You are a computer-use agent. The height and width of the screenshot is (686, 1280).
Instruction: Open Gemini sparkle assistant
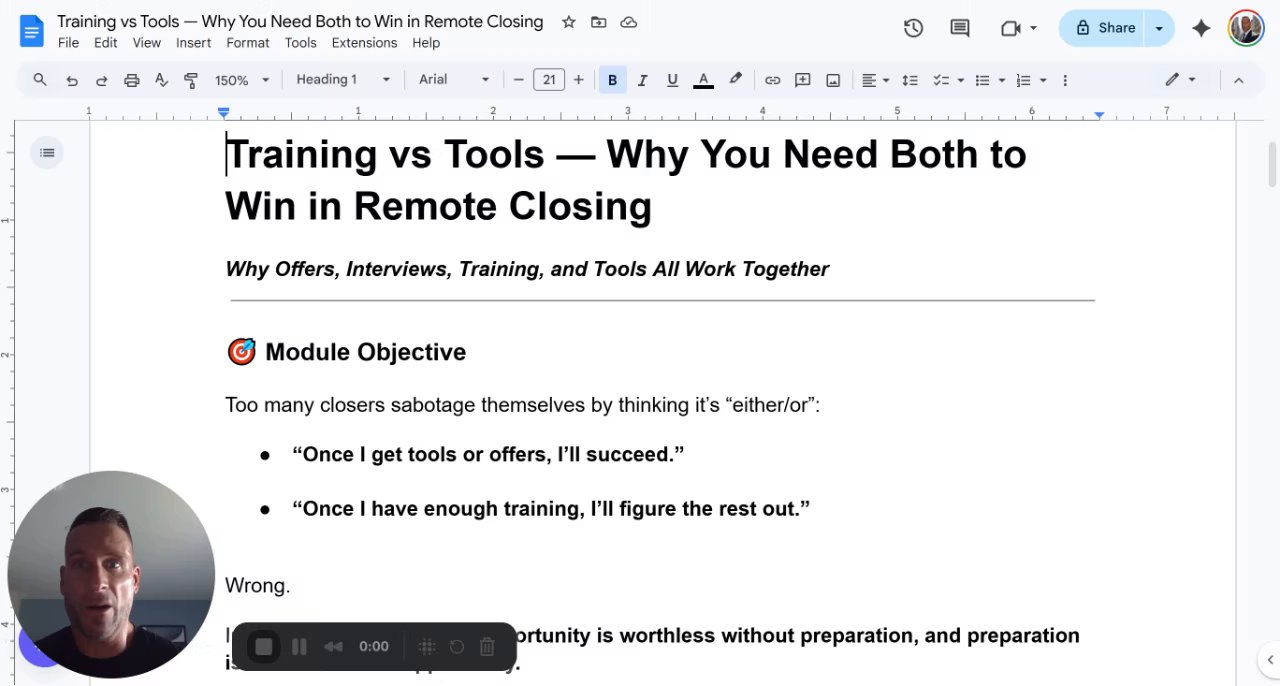(x=1201, y=28)
